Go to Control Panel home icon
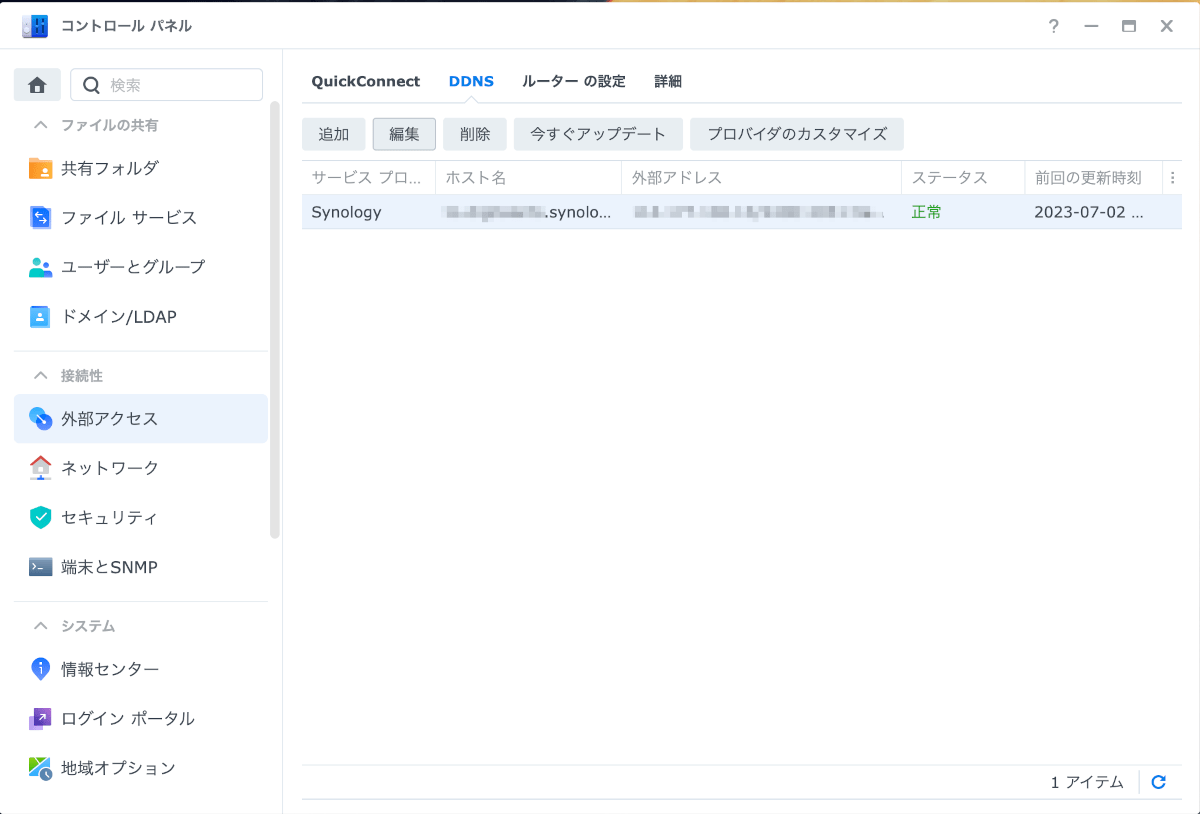This screenshot has width=1200, height=814. (x=37, y=85)
